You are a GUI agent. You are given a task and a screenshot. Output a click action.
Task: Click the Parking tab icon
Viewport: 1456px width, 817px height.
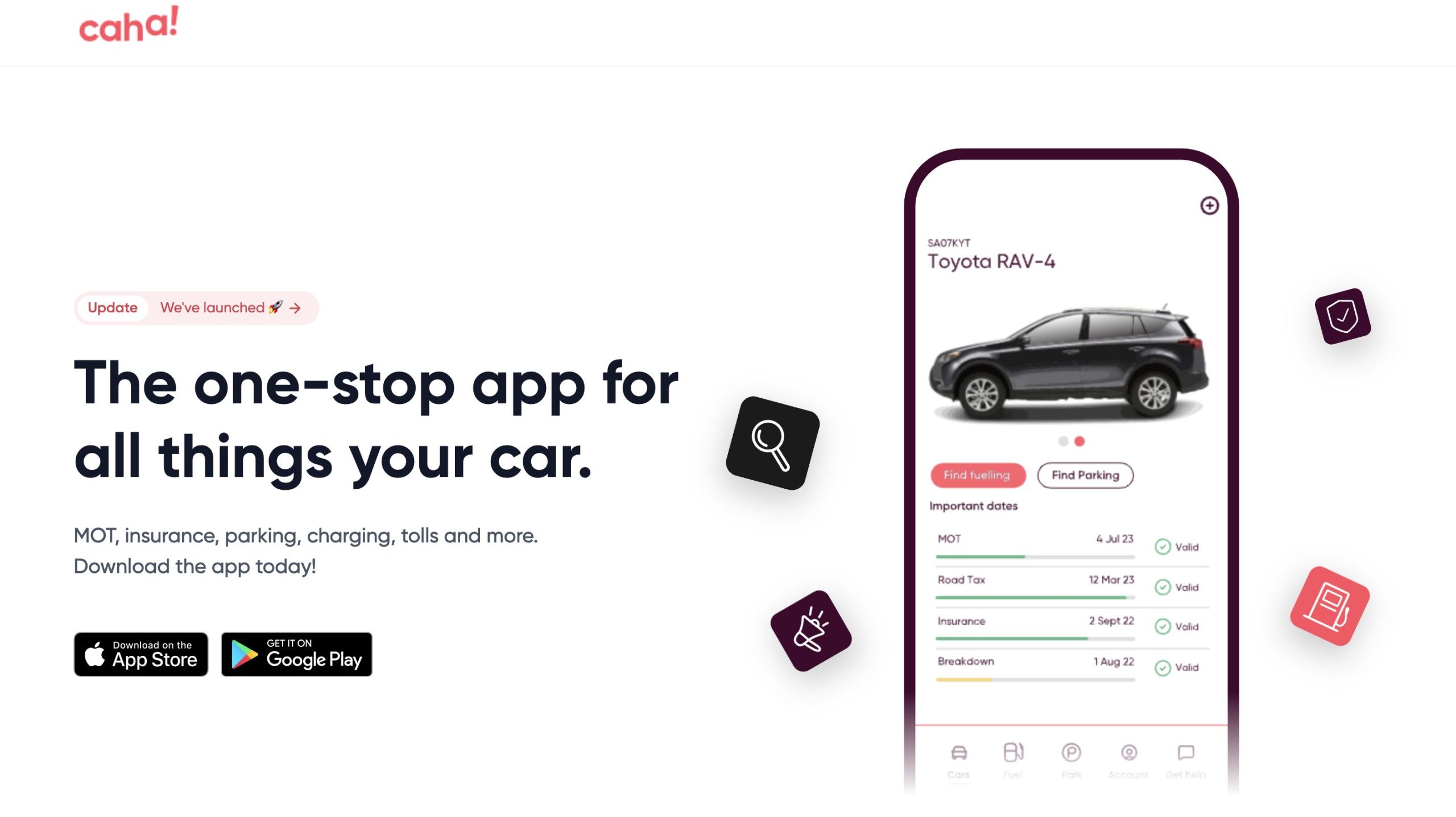coord(1070,752)
